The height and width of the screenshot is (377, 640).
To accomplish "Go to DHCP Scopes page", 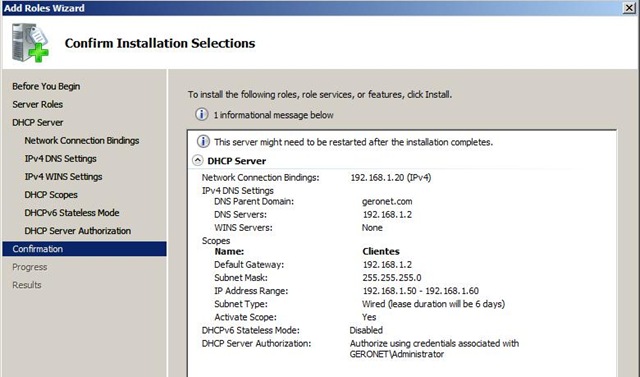I will pos(51,195).
